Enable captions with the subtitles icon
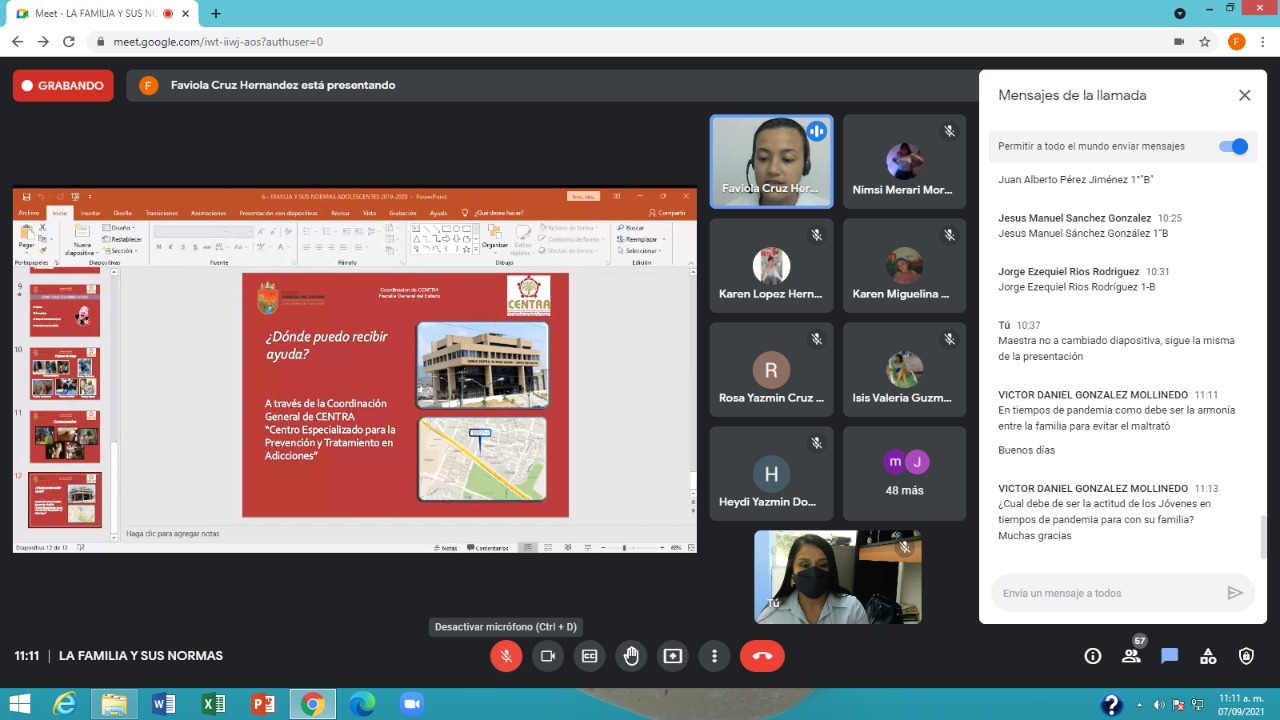The width and height of the screenshot is (1280, 720). coord(590,656)
